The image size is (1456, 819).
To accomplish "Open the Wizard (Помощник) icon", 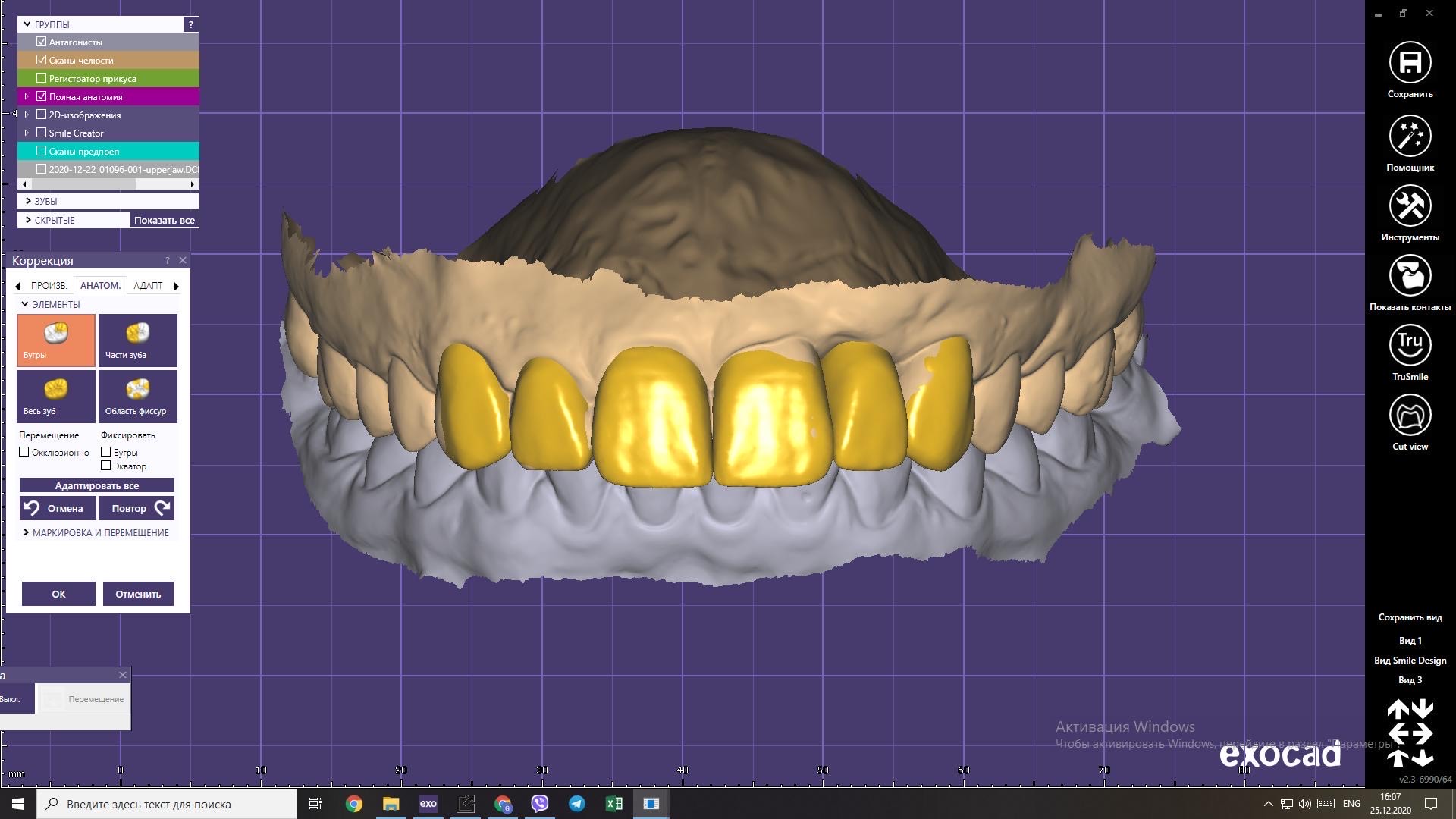I will 1410,136.
